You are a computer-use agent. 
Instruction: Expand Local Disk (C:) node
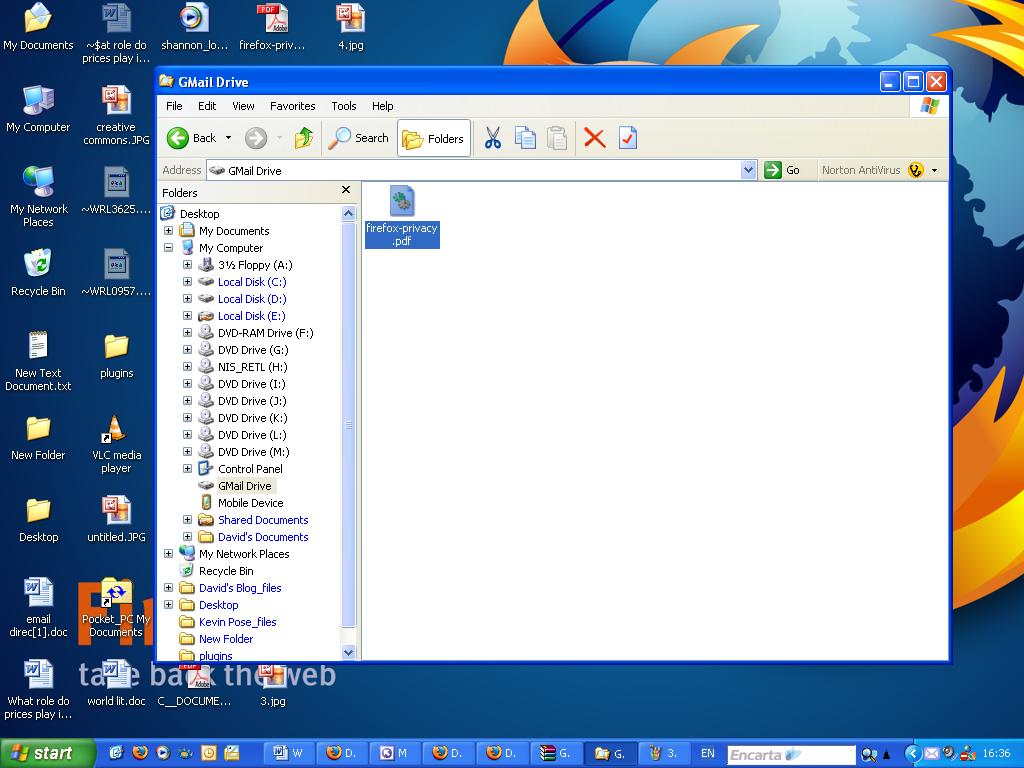[x=187, y=281]
